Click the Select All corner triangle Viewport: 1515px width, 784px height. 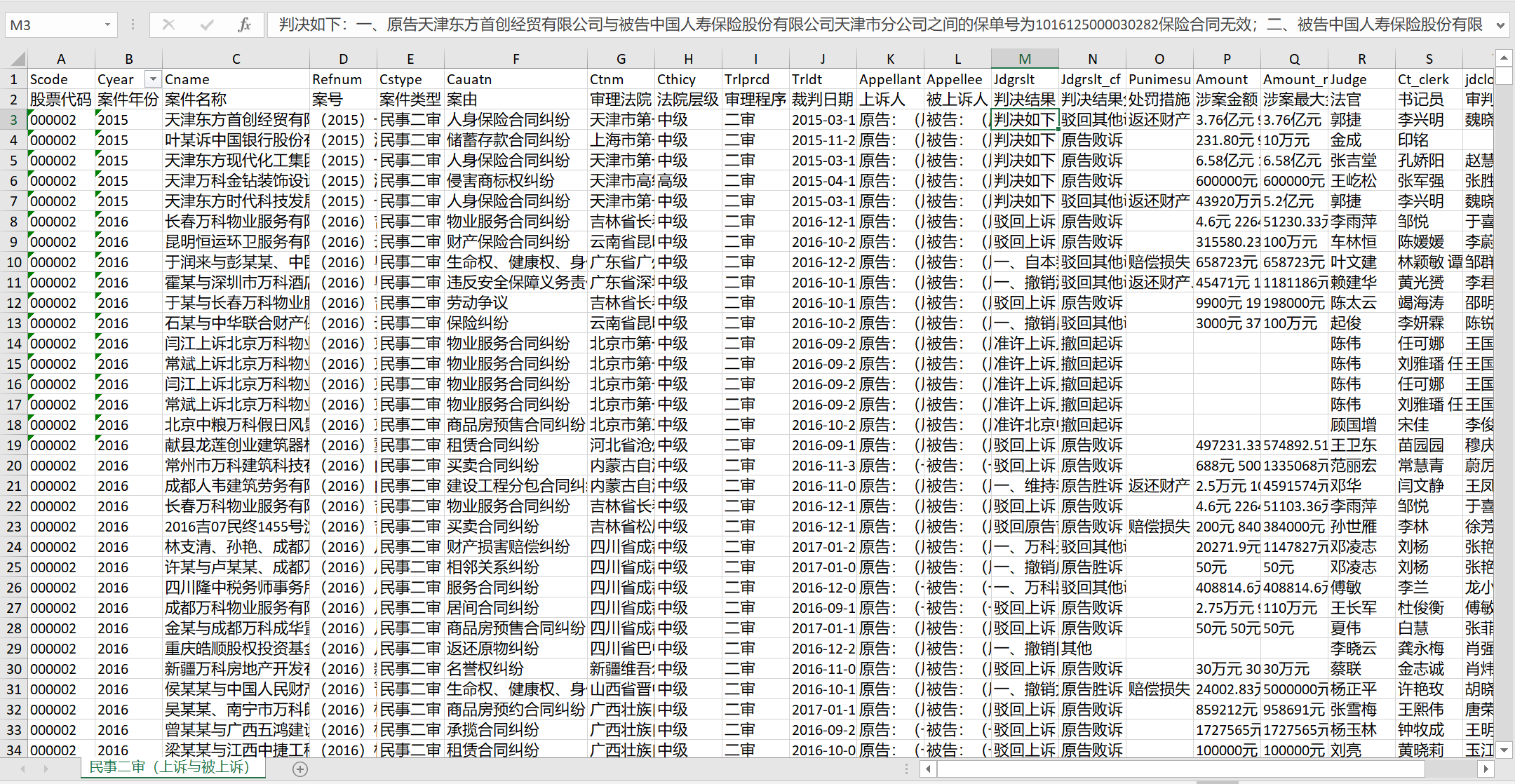click(x=17, y=59)
